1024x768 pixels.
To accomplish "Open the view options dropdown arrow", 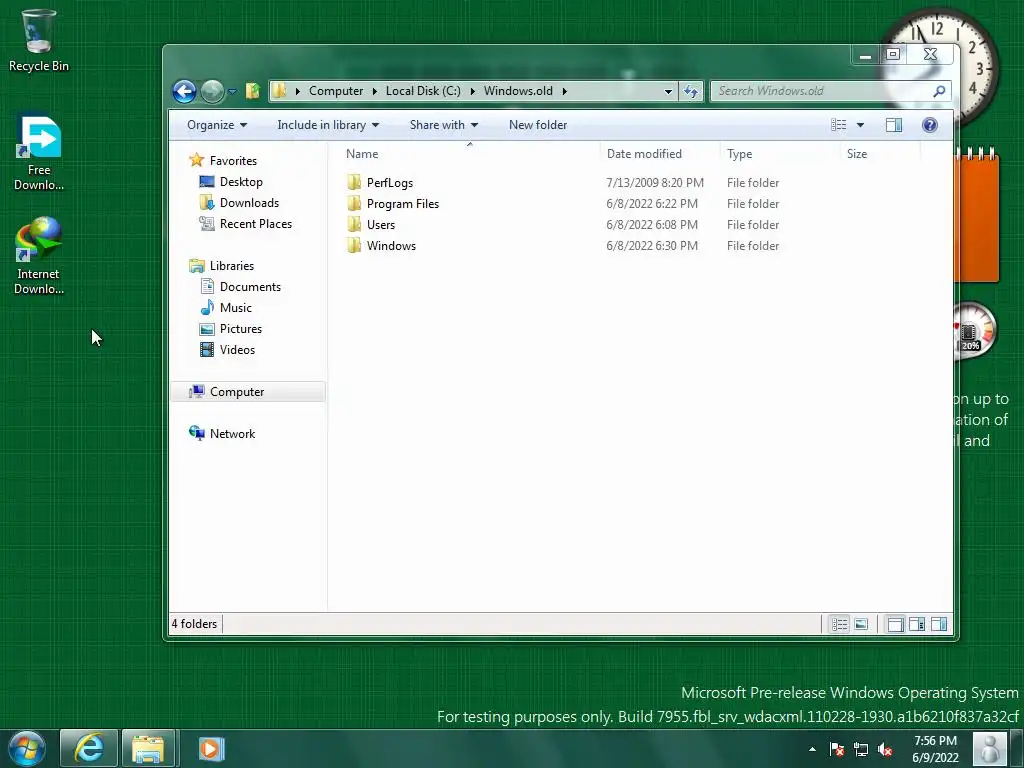I will coord(860,125).
